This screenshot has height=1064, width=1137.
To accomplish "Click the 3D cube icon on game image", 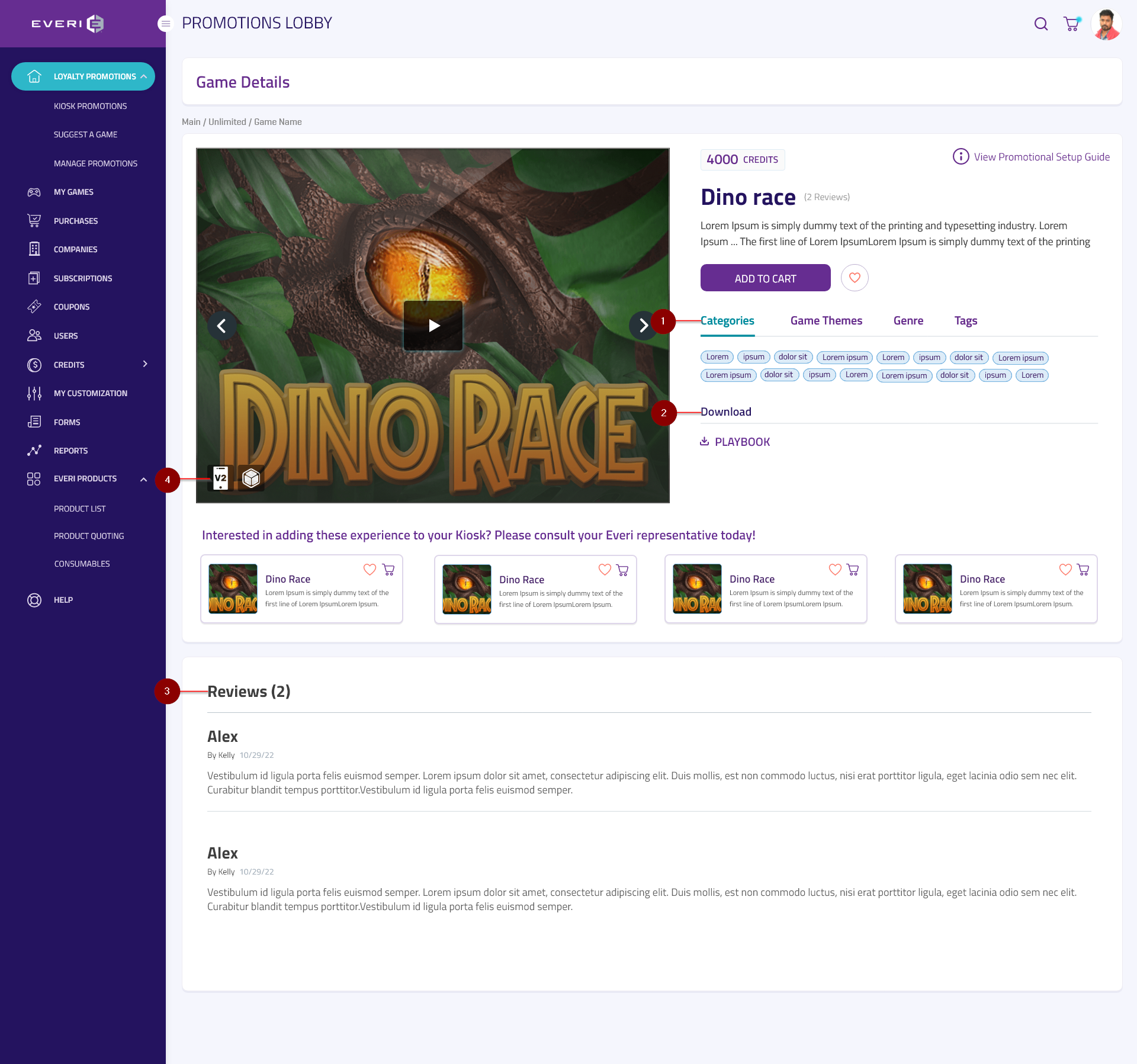I will [251, 478].
